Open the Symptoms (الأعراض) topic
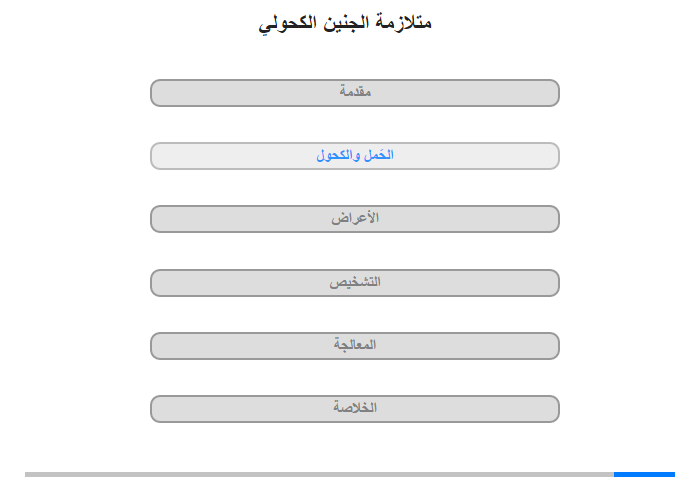700x480 pixels. tap(355, 219)
